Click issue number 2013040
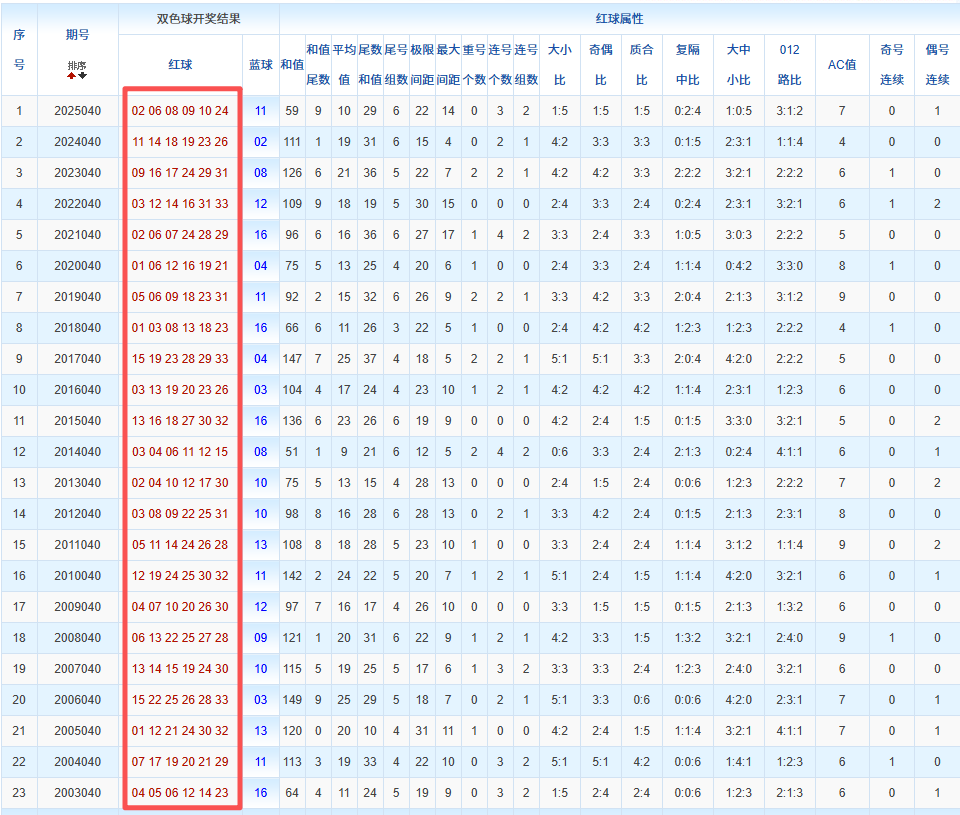960x815 pixels. click(77, 483)
